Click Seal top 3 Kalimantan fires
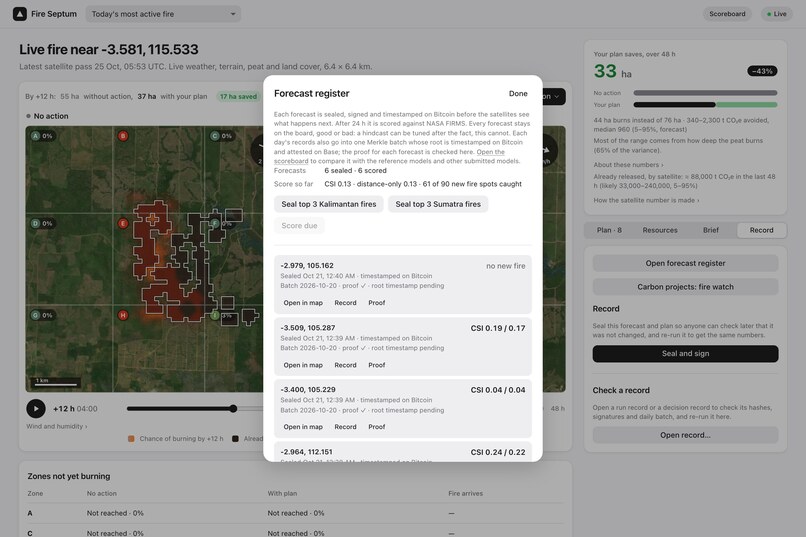Viewport: 806px width, 537px height. [x=328, y=204]
